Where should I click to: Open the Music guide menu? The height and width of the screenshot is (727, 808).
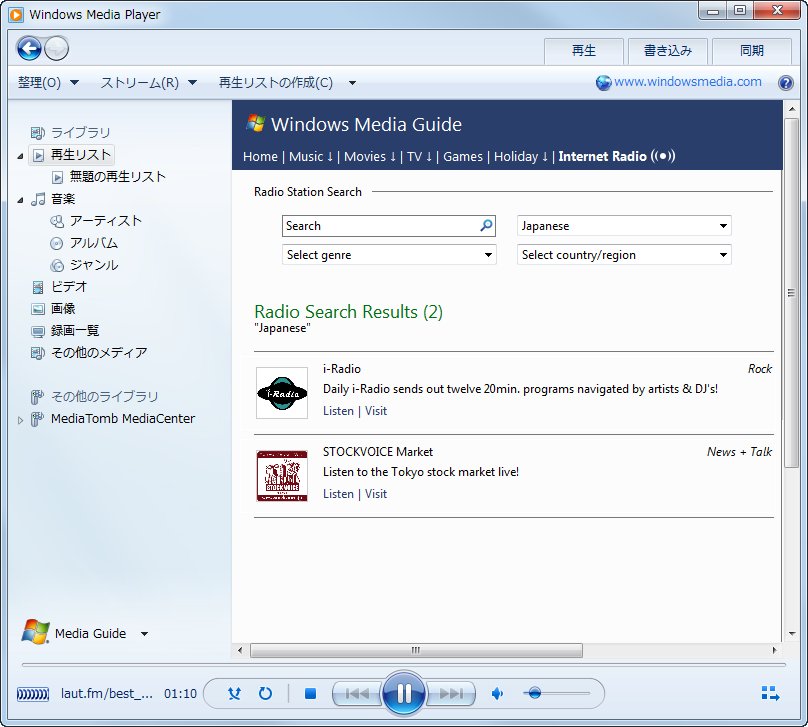(311, 157)
